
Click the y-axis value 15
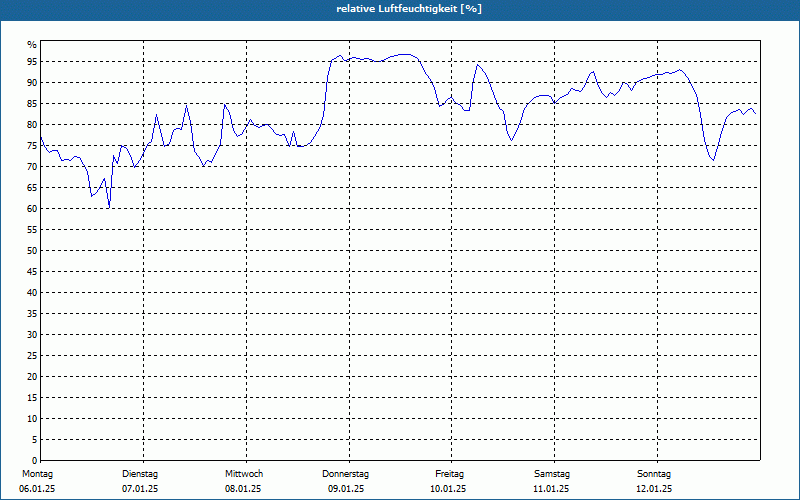tap(32, 397)
